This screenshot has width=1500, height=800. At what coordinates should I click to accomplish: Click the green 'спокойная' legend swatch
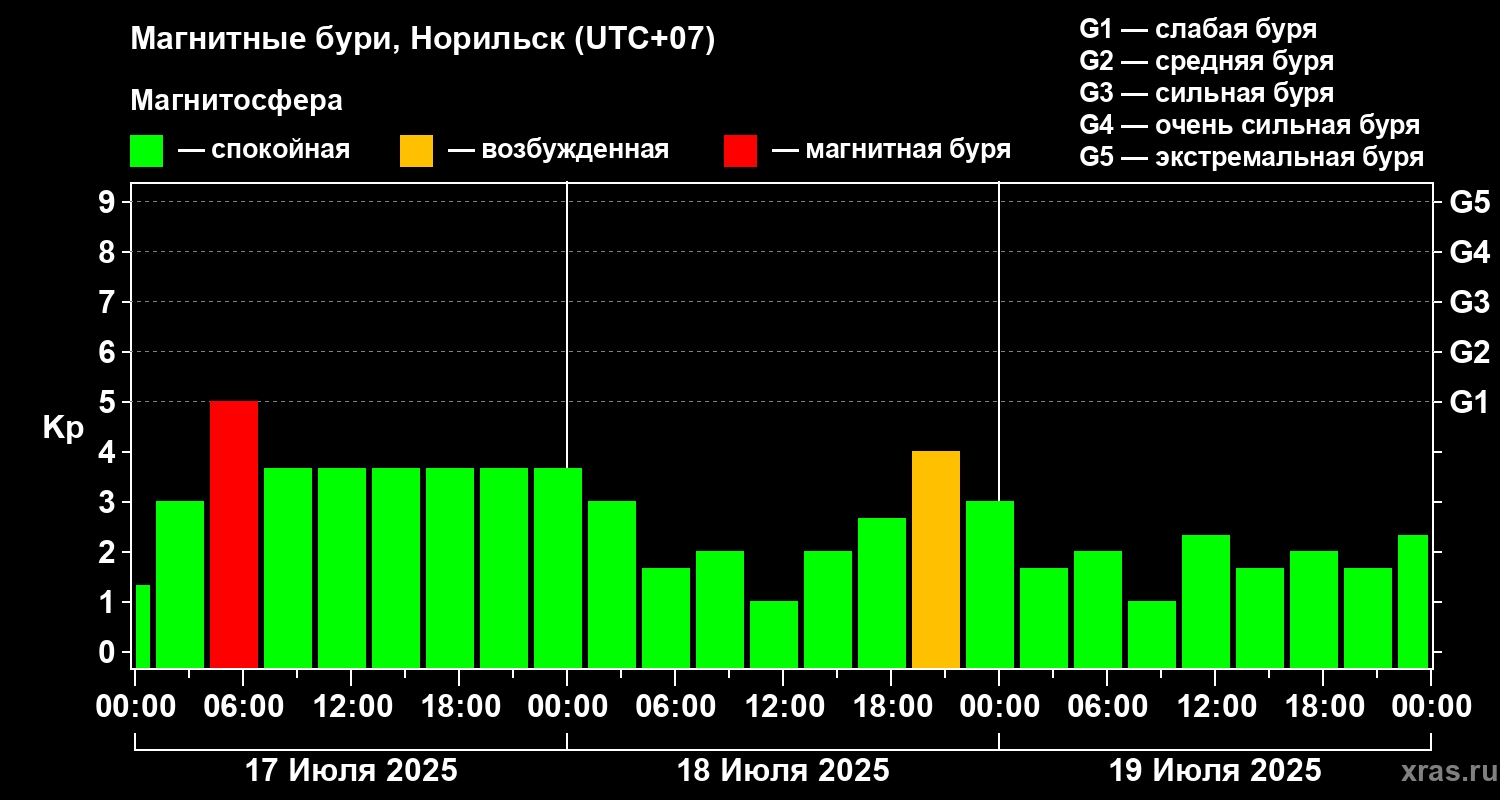click(x=146, y=151)
